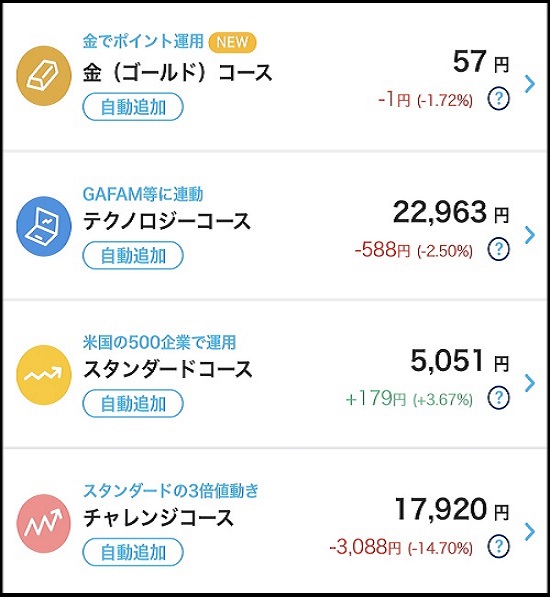
Task: Expand Challenge course with right chevron
Action: 530,532
